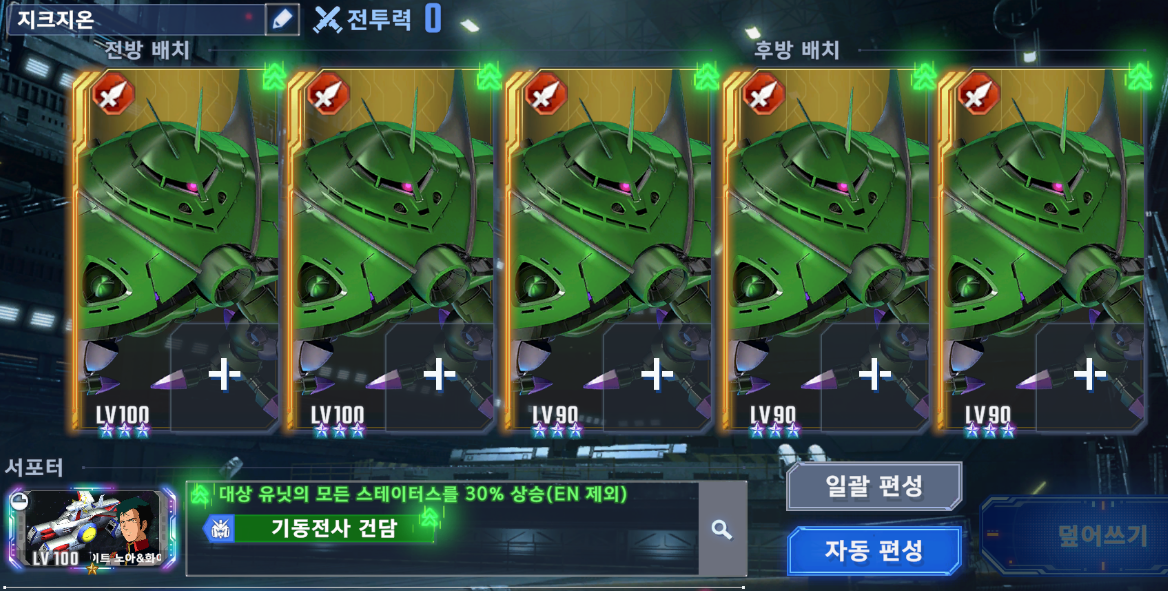
Task: Click the magnifier icon in supporter effect panel
Action: (721, 530)
